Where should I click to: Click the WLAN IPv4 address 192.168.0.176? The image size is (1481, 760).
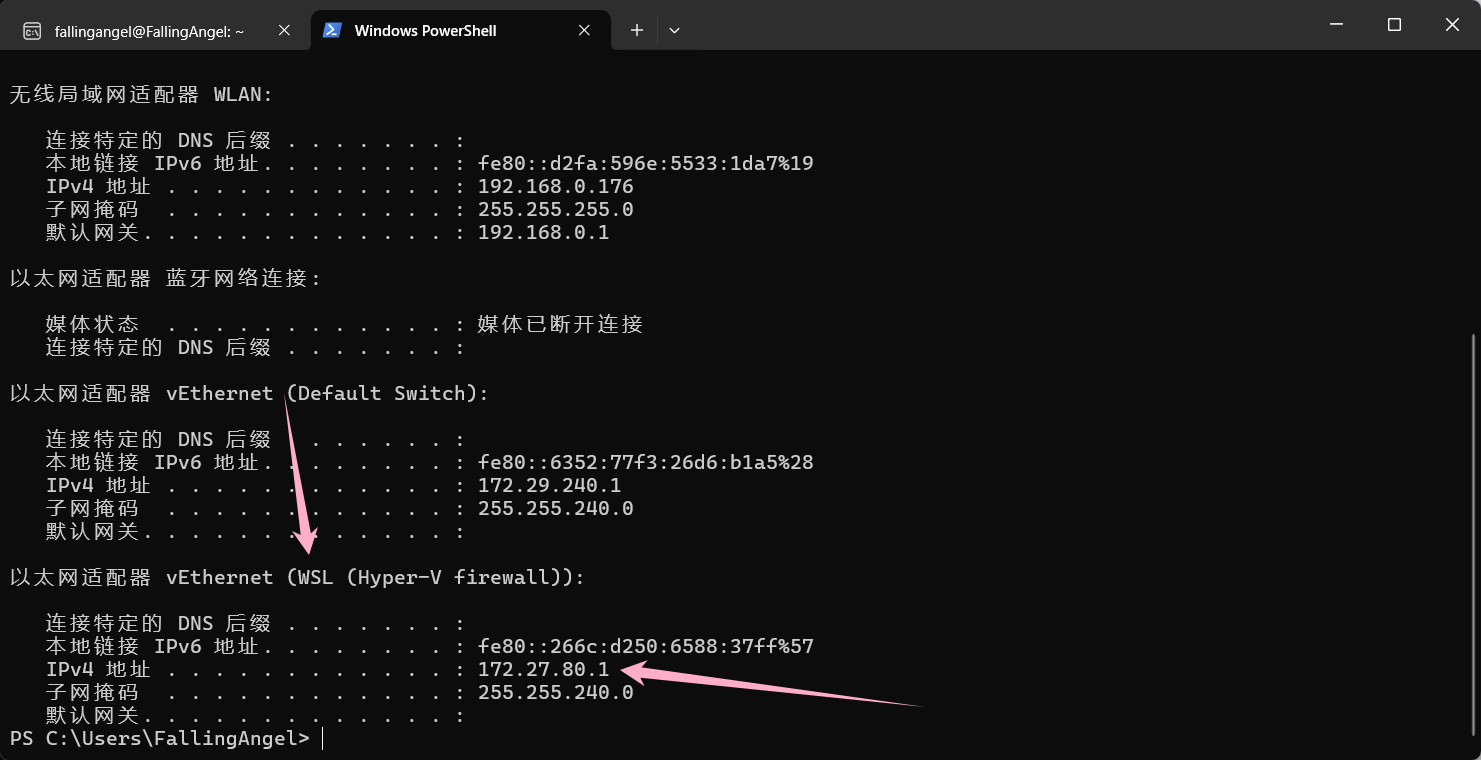[x=556, y=187]
